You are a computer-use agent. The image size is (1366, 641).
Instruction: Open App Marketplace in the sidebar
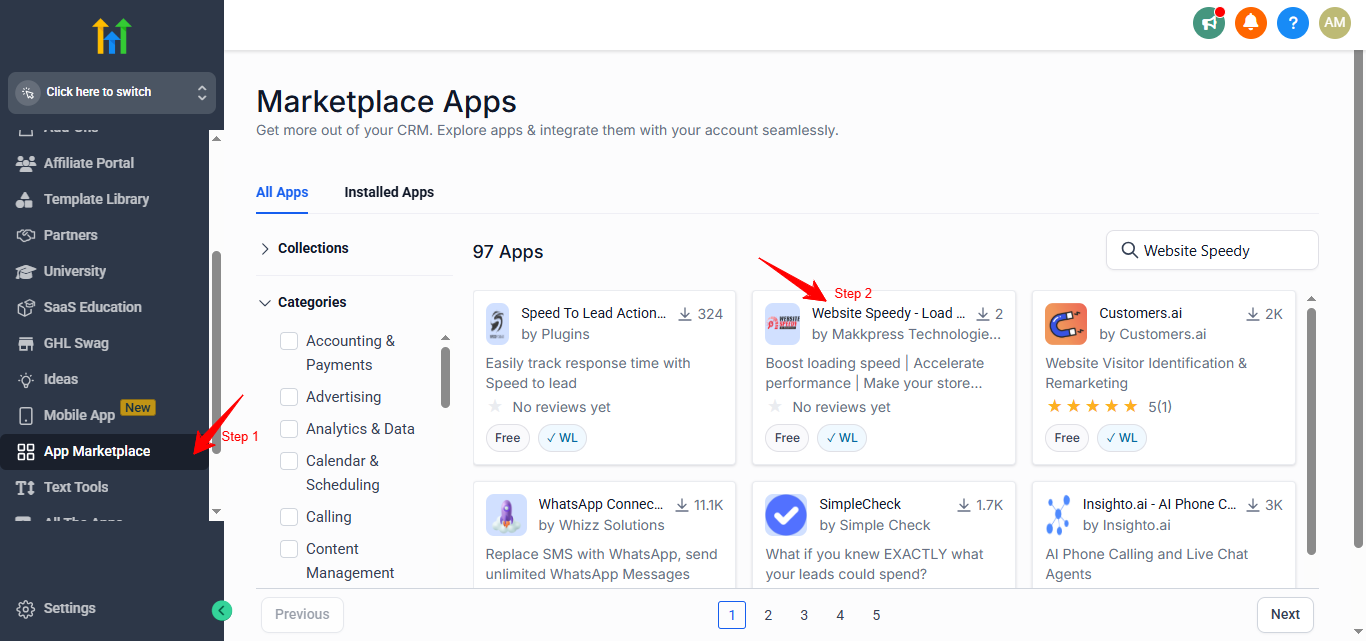(104, 451)
